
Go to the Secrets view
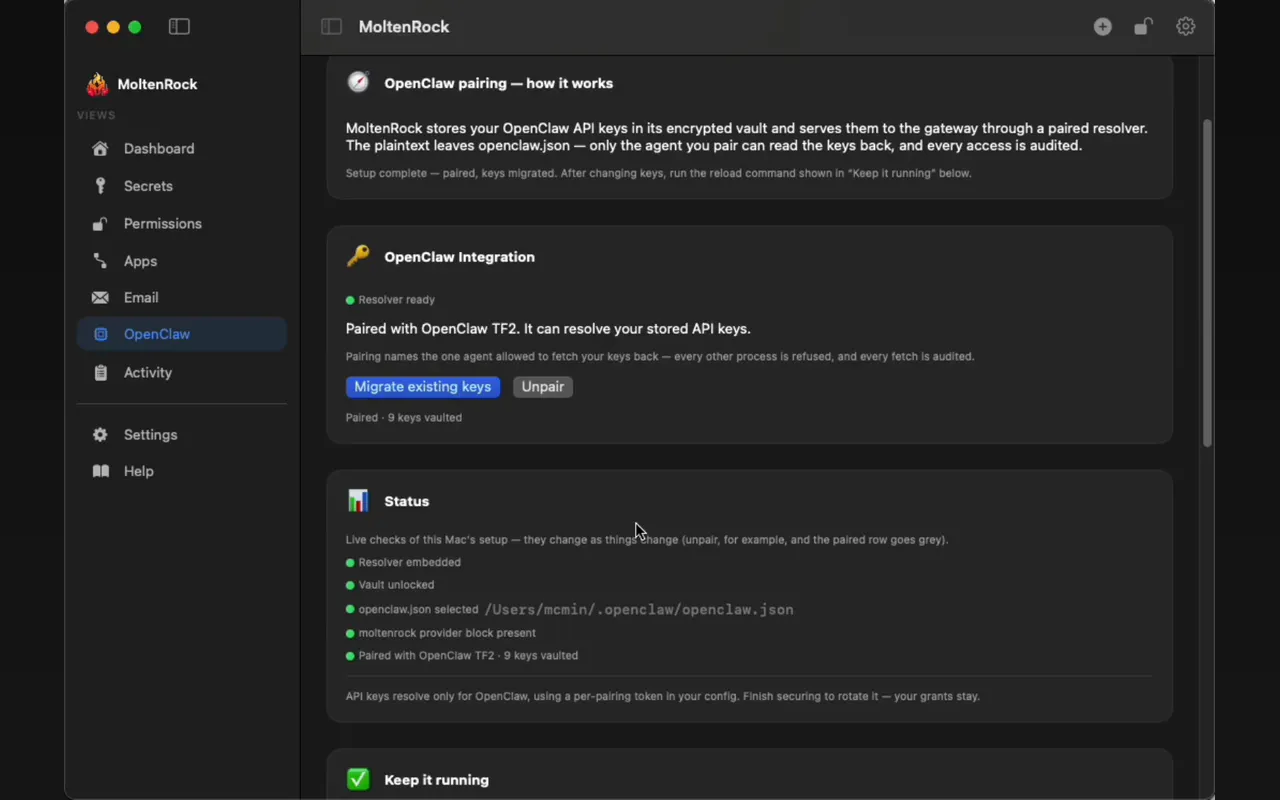182,186
